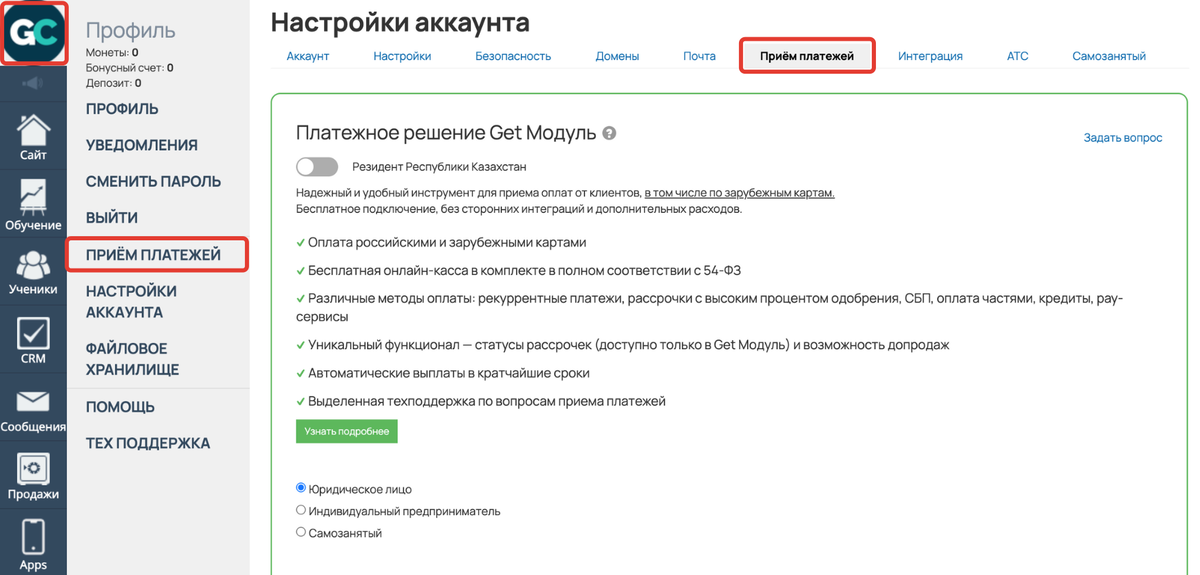Click ВЫЙТИ to log out
This screenshot has height=575, width=1200.
pyautogui.click(x=112, y=218)
